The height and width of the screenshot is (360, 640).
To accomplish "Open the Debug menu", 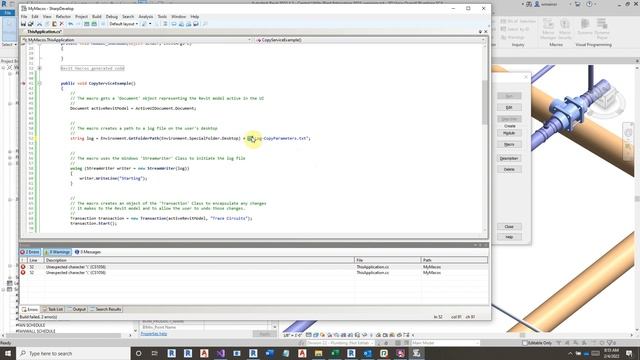I will [x=111, y=17].
